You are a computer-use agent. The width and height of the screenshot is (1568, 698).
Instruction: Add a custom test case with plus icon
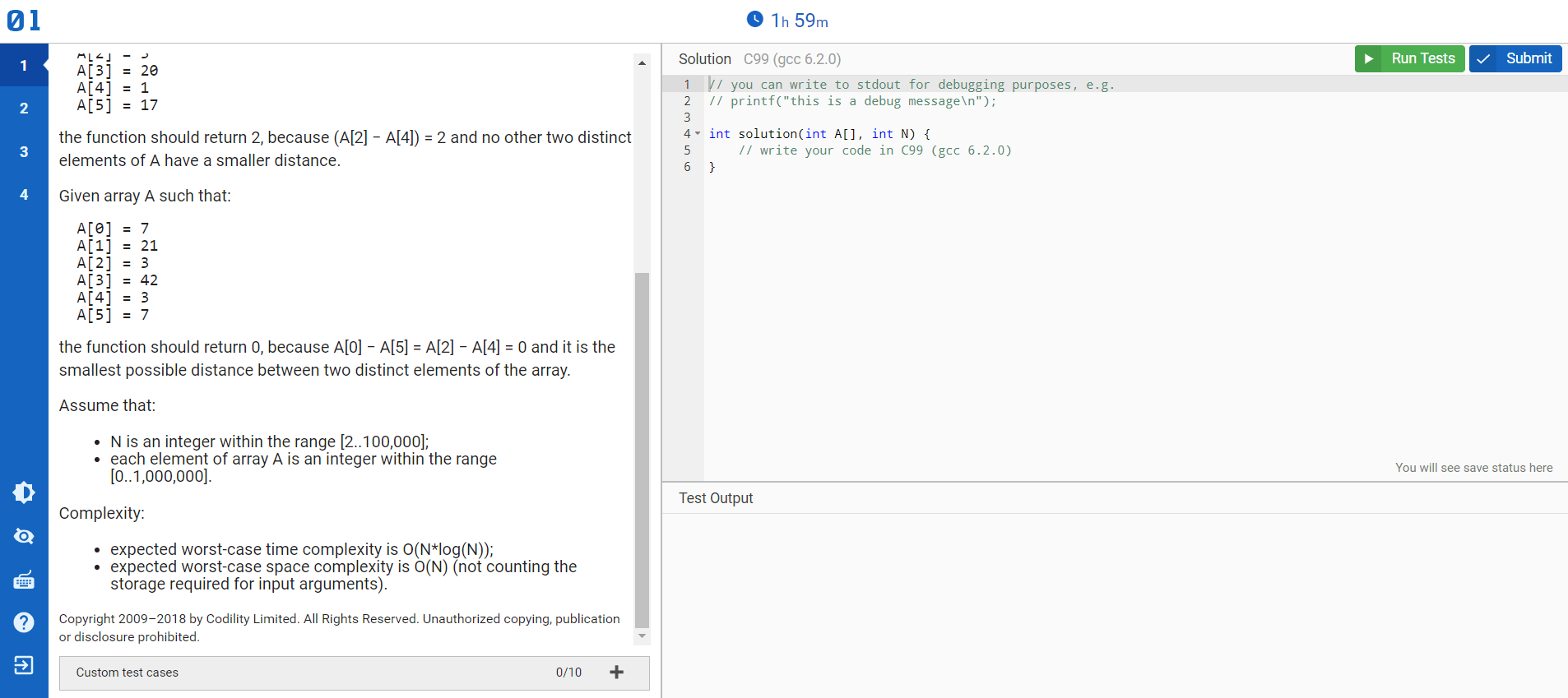(616, 673)
